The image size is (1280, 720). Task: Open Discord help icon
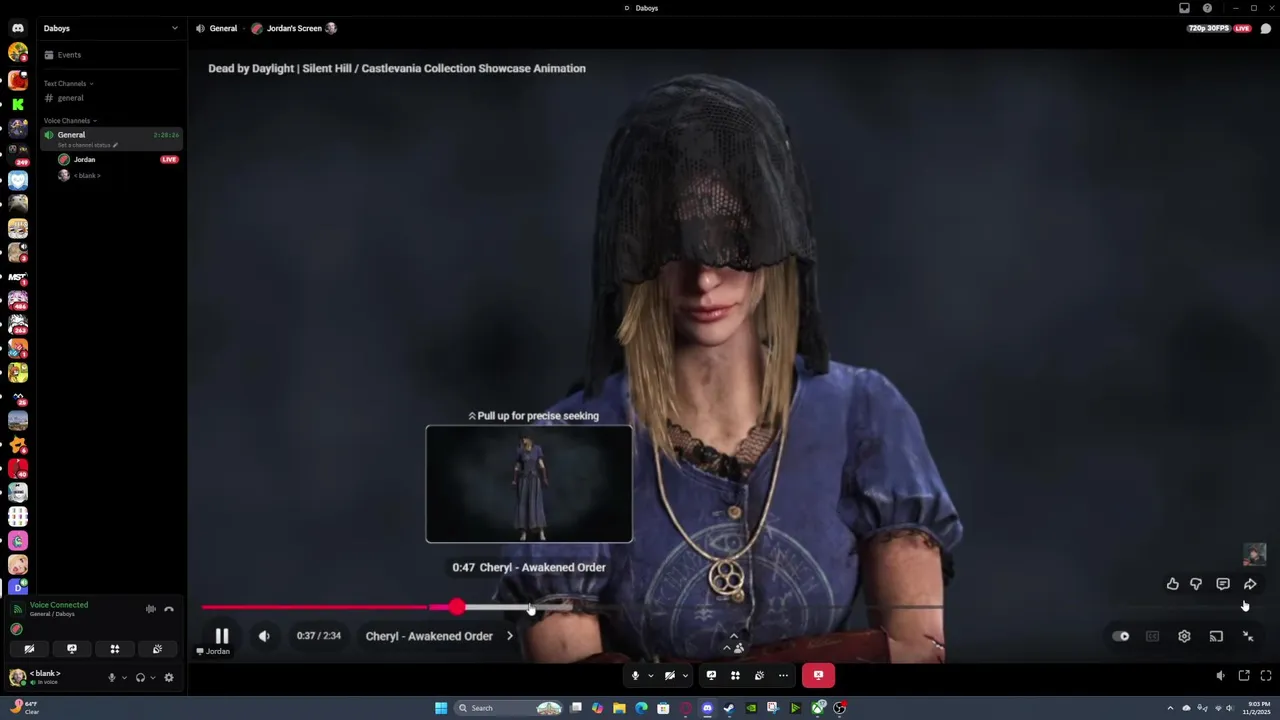tap(1208, 8)
